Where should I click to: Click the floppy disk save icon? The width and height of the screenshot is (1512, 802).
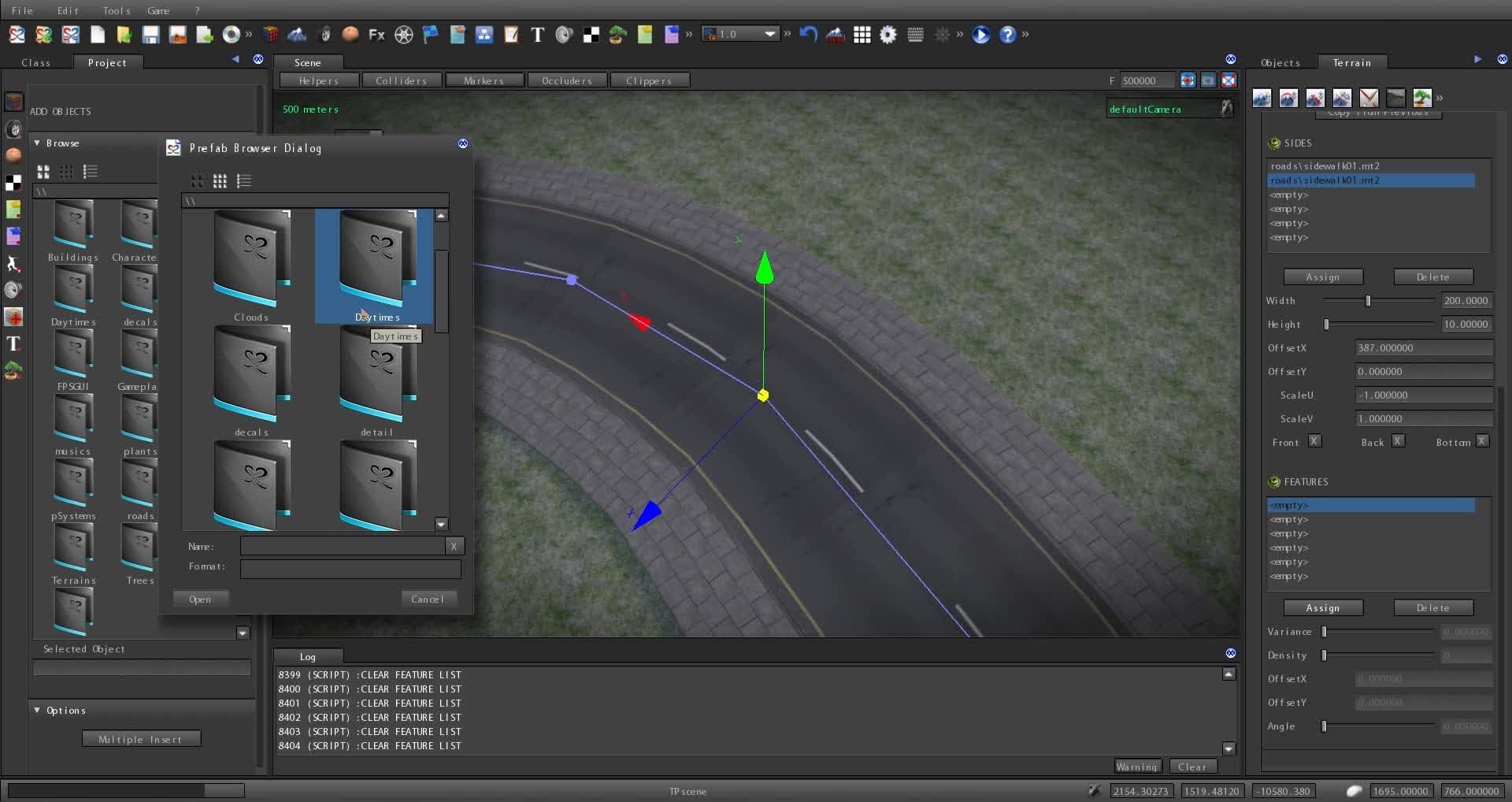(150, 35)
